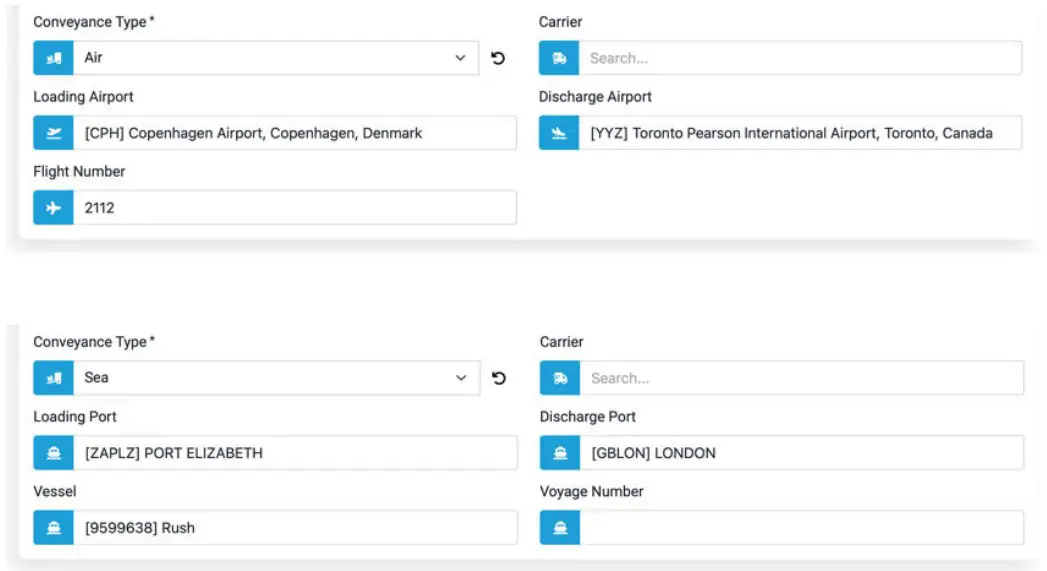Click the ship icon beside Discharge Port

(560, 453)
